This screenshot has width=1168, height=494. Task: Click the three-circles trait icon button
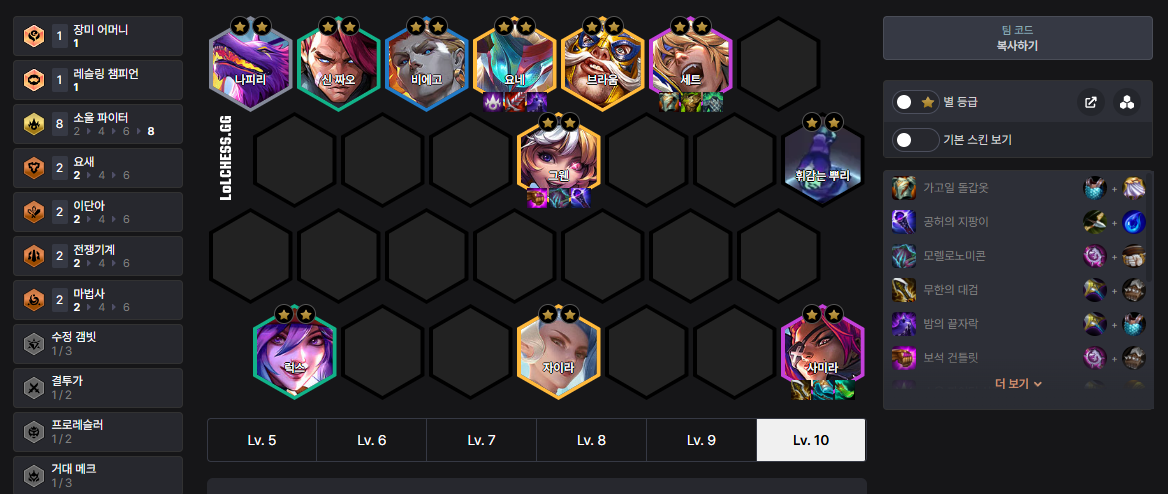click(x=1127, y=102)
